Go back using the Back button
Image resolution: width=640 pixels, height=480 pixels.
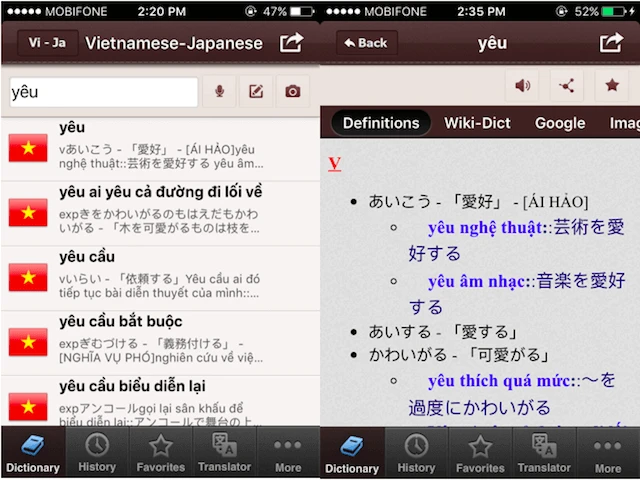coord(365,43)
